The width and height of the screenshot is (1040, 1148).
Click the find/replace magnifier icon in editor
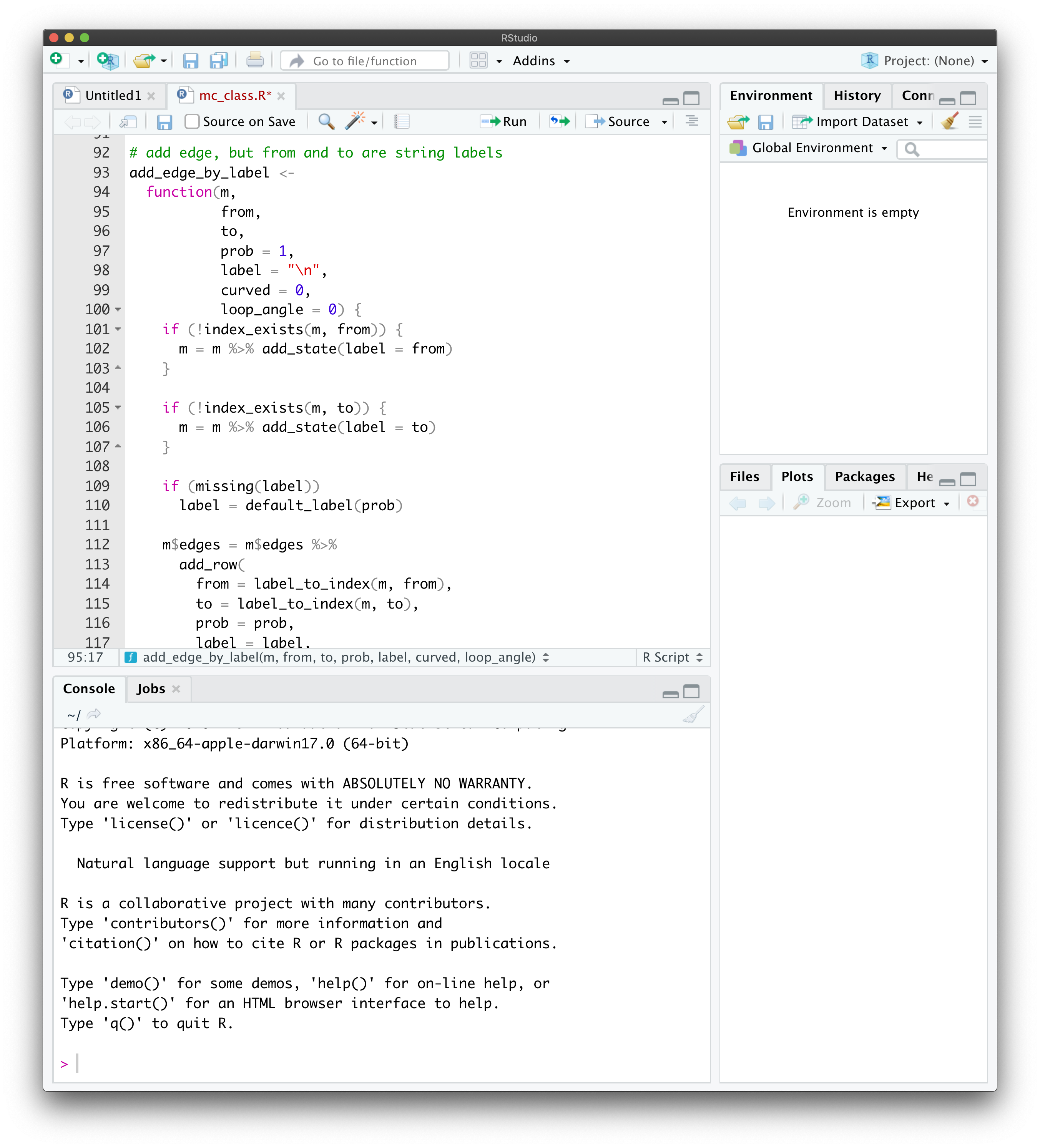click(326, 121)
